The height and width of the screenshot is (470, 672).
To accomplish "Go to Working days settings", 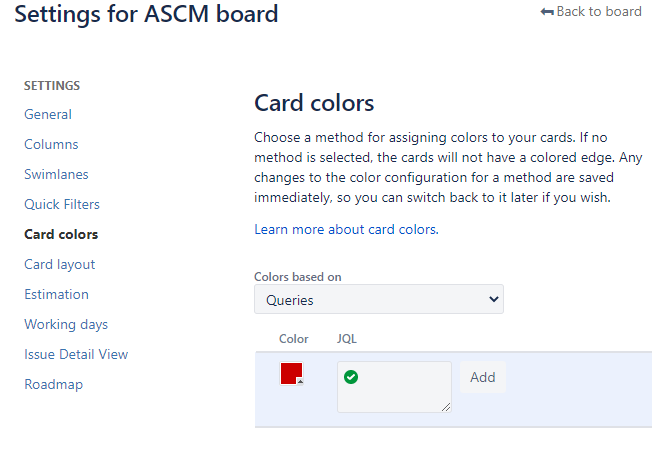I will (x=66, y=324).
